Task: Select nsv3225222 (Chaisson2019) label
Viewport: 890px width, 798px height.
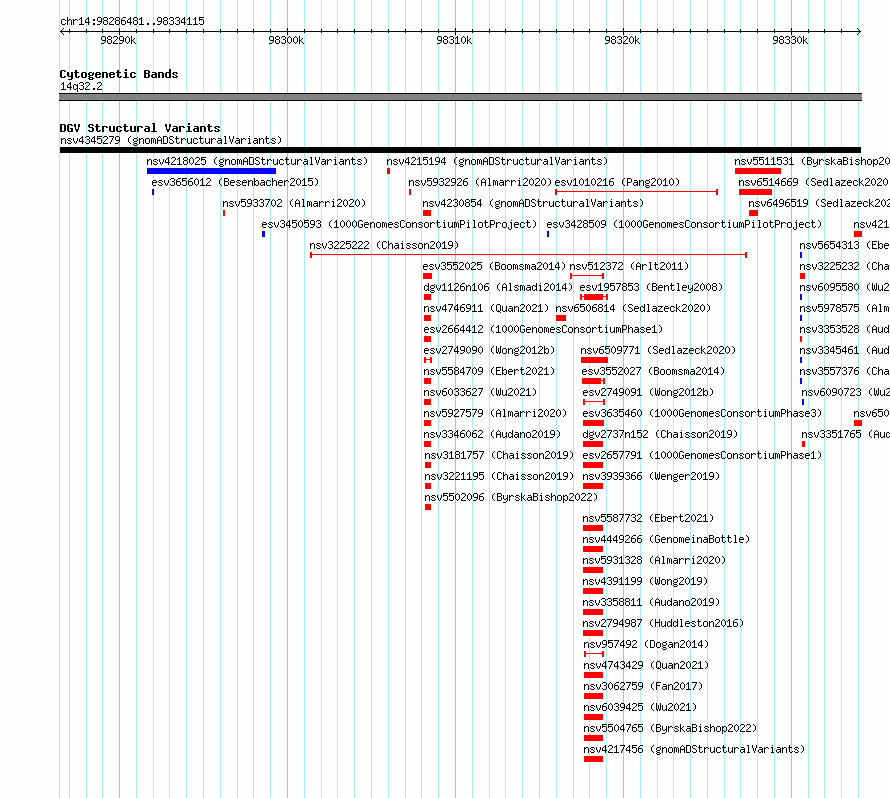Action: [384, 245]
